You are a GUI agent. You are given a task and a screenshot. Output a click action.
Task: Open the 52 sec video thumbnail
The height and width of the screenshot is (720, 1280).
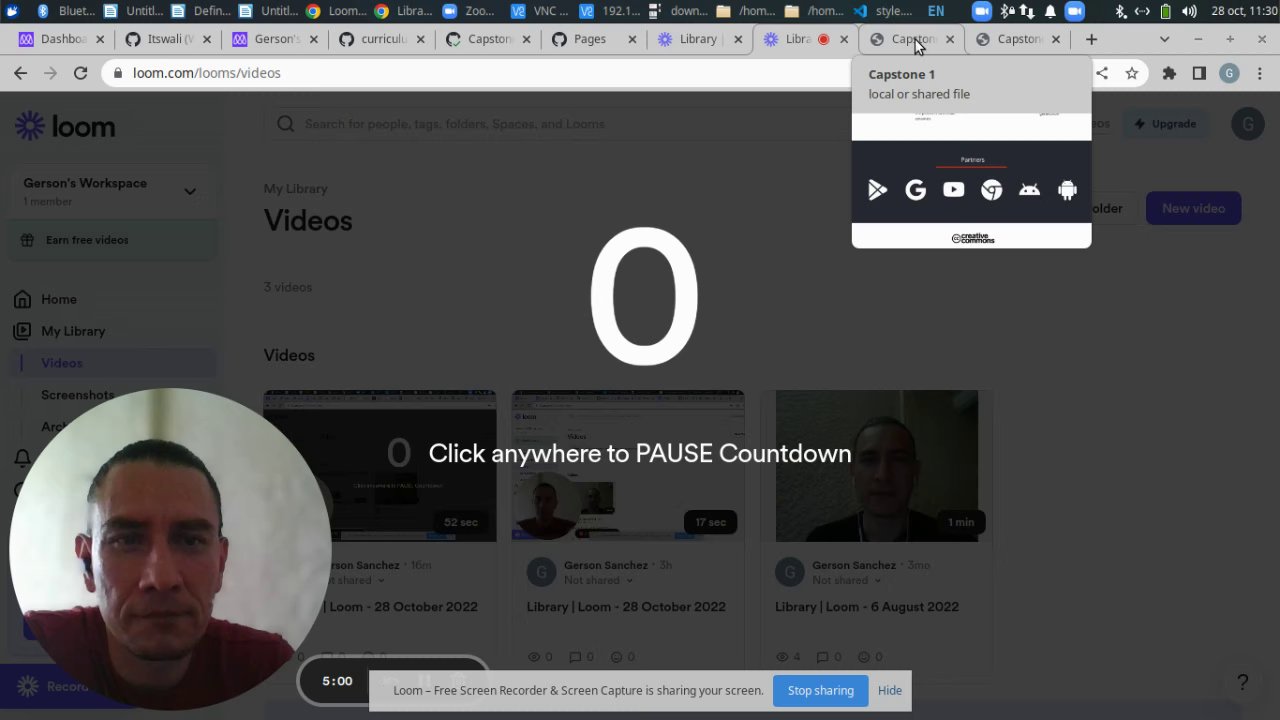point(380,466)
